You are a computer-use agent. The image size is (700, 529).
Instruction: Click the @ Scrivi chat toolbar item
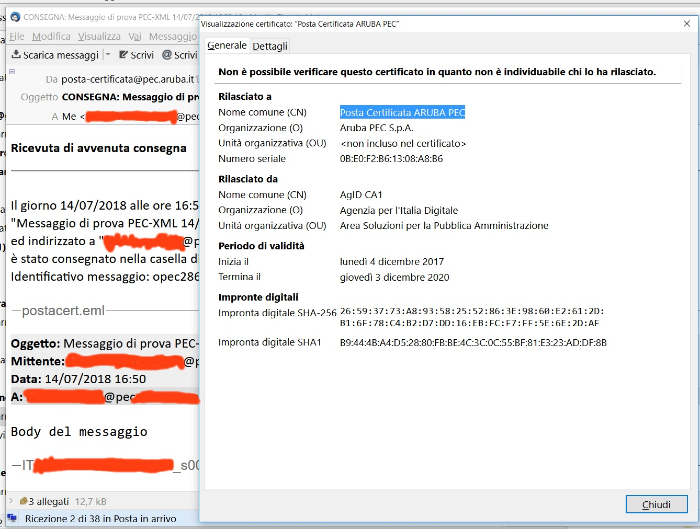[179, 55]
